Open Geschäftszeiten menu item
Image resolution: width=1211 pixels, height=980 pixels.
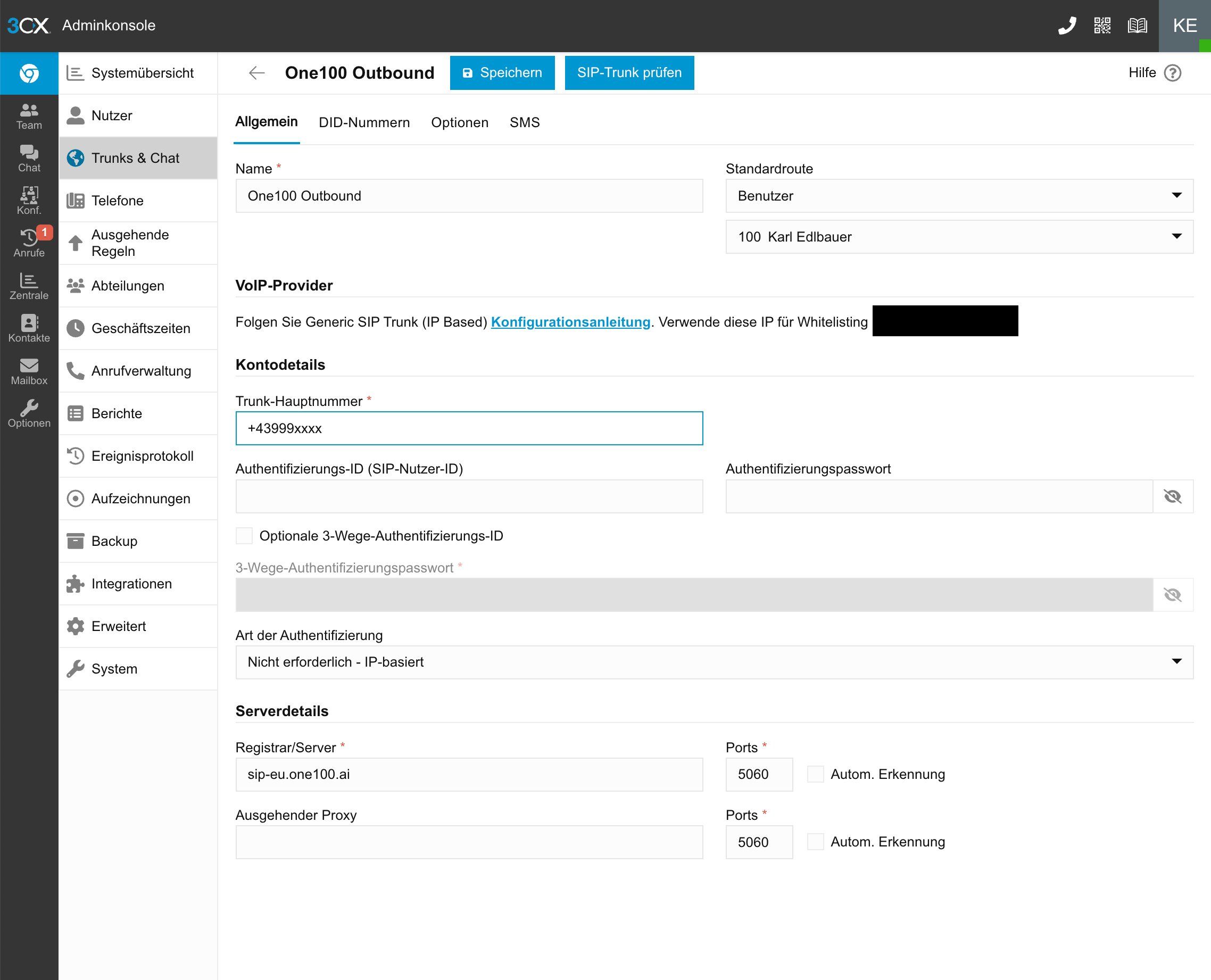click(x=138, y=328)
